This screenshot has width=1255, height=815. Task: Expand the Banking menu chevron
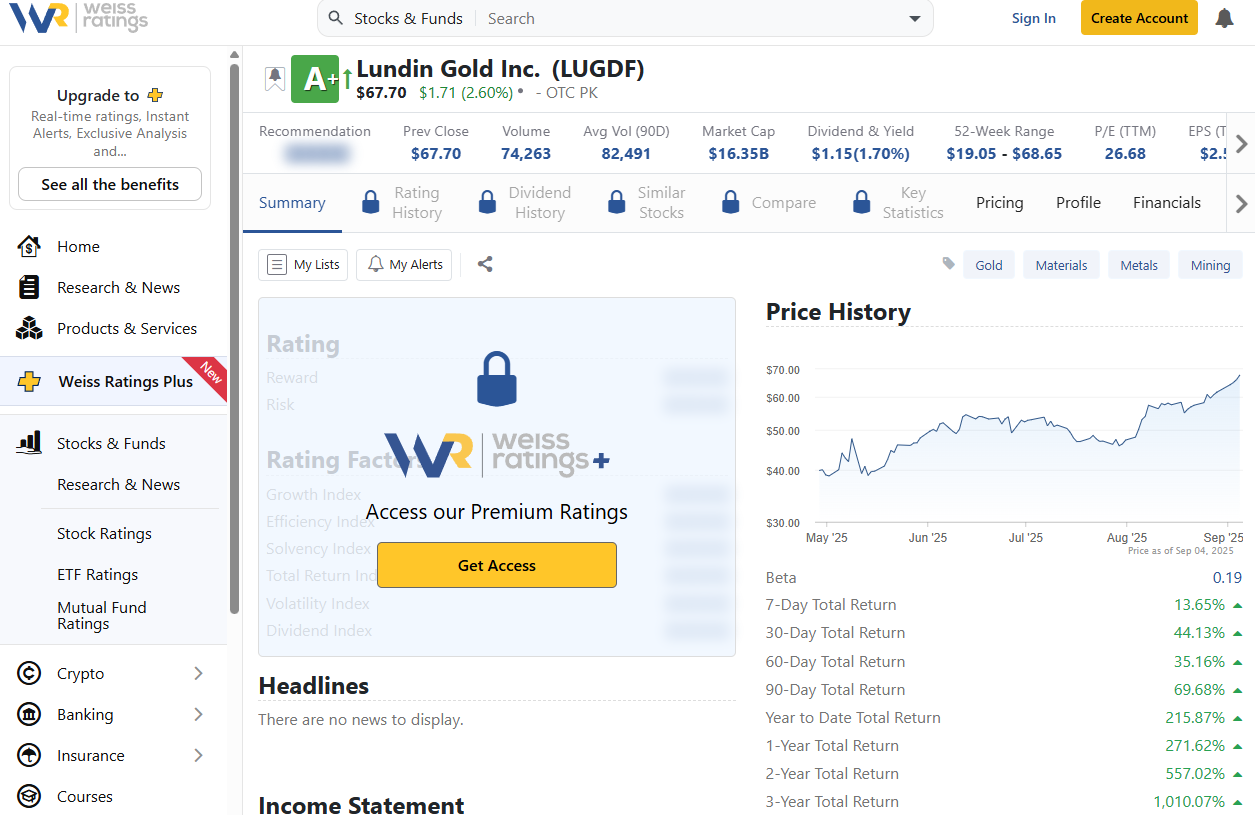[198, 714]
